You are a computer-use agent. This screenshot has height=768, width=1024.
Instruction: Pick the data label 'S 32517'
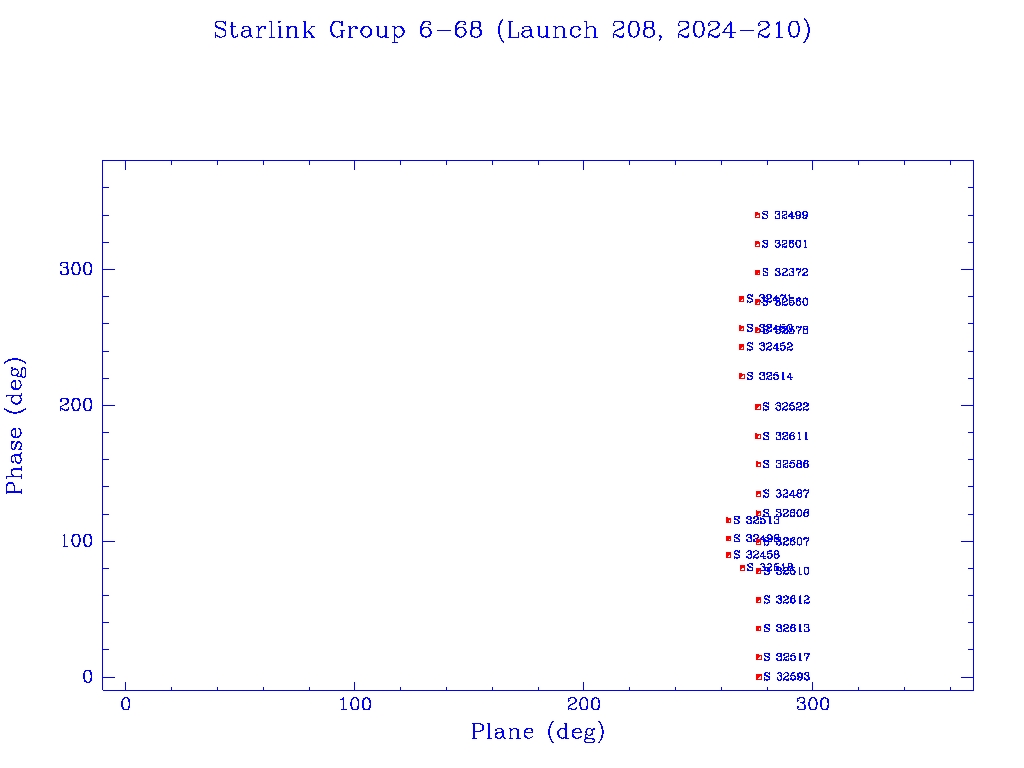786,657
